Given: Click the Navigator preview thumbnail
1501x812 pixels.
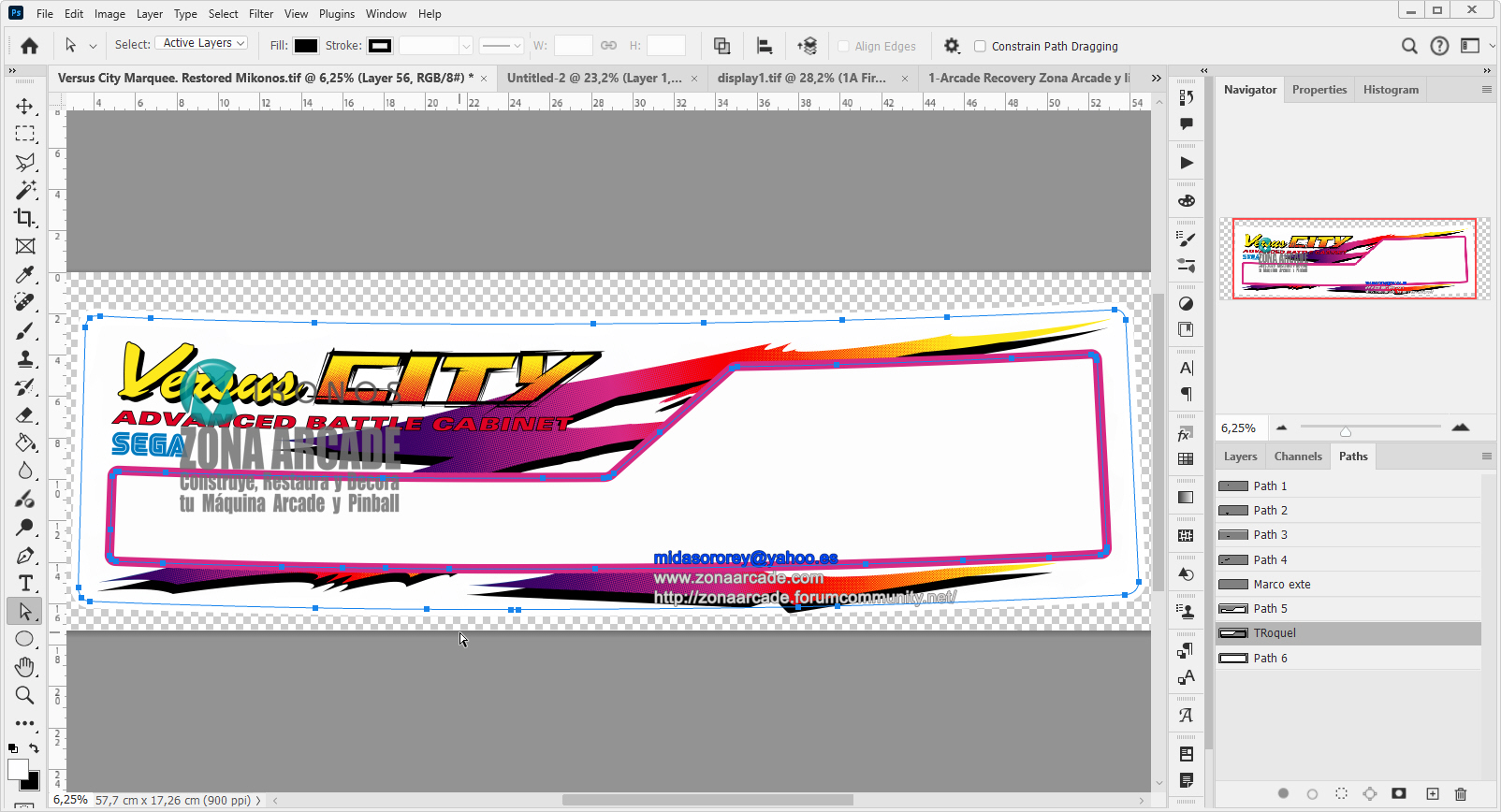Looking at the screenshot, I should [x=1354, y=258].
